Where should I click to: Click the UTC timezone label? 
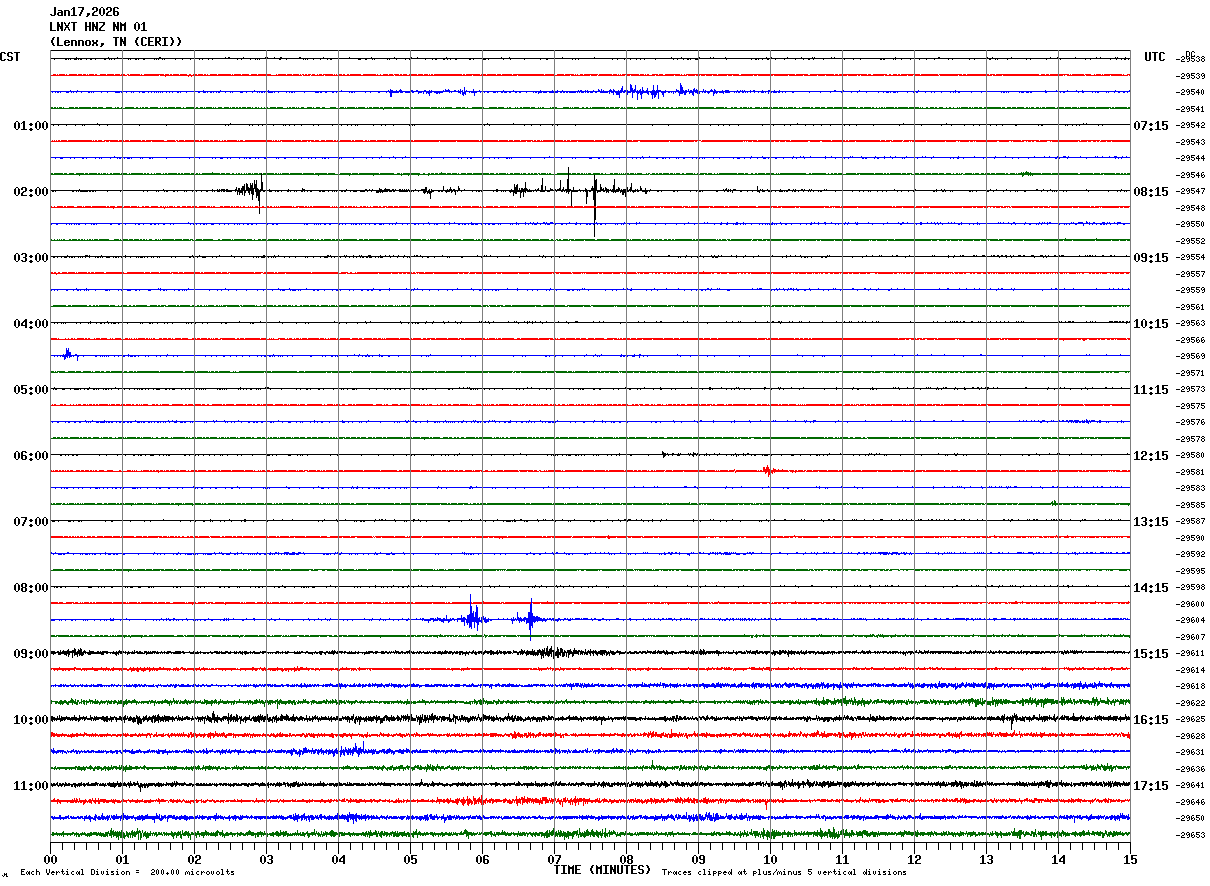pos(1155,57)
